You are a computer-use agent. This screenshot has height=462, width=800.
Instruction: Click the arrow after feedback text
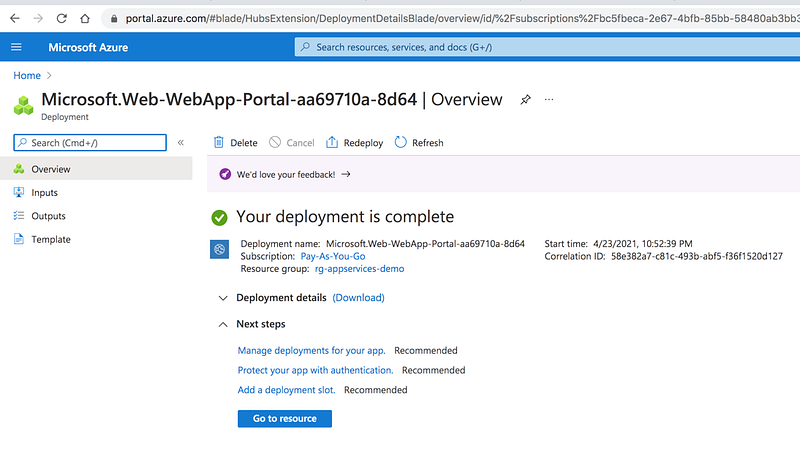346,174
